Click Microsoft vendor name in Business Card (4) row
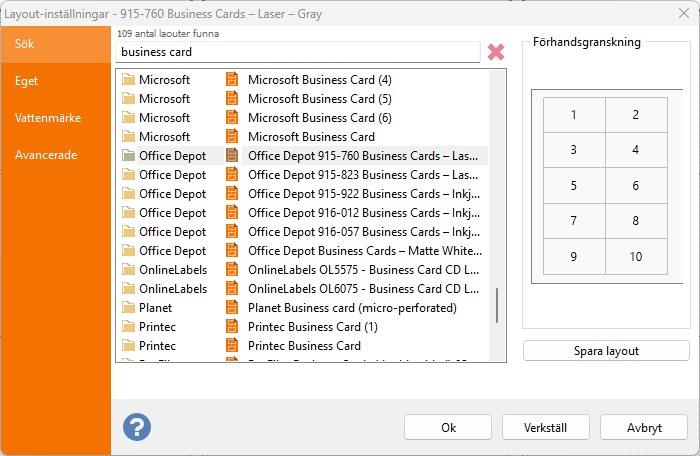Screen dimensions: 700x456 pos(164,79)
